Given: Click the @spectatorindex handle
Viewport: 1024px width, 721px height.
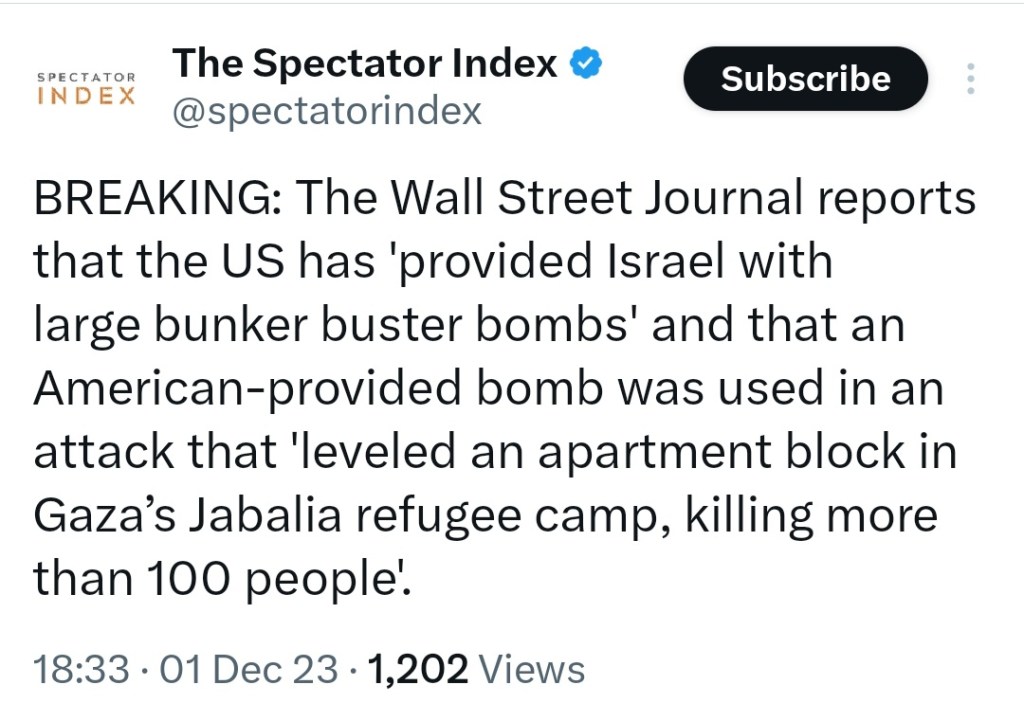Looking at the screenshot, I should click(327, 111).
